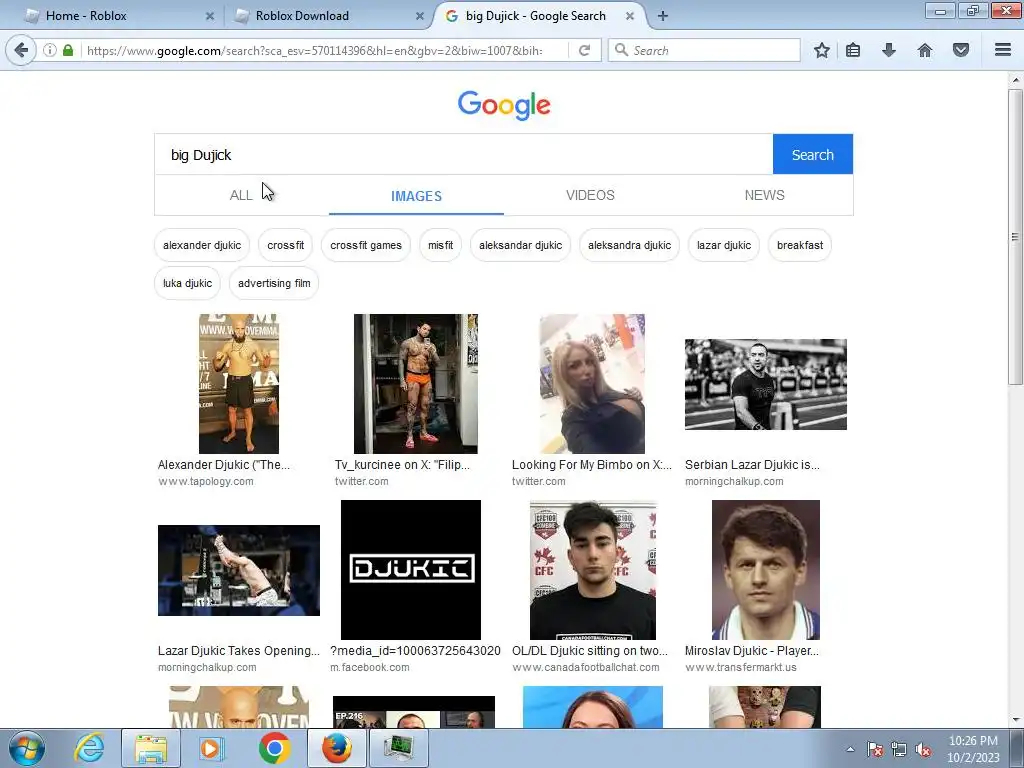Select the crossfit games suggestion chip
This screenshot has height=768, width=1024.
coord(366,246)
